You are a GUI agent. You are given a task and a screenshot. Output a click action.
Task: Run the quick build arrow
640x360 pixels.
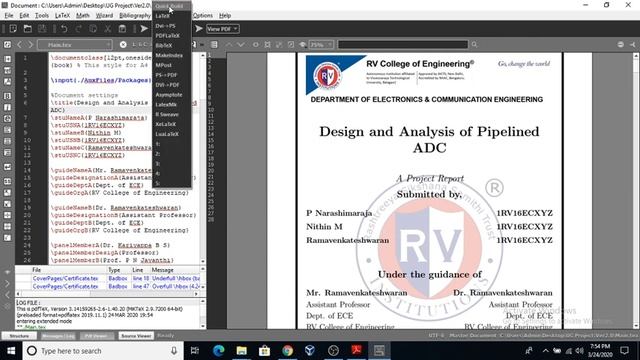point(144,29)
